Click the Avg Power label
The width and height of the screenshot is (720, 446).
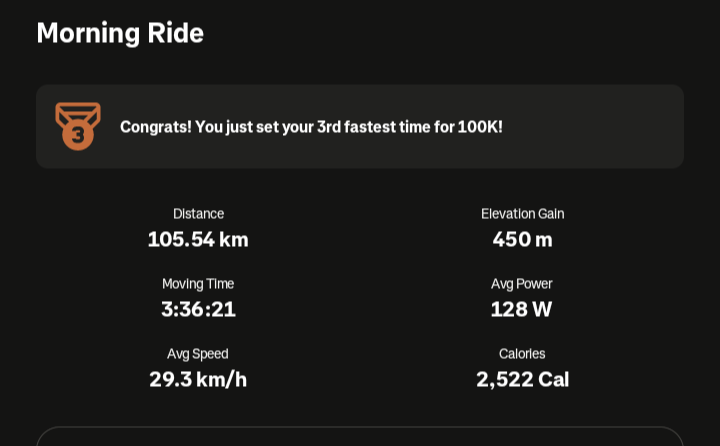coord(522,284)
